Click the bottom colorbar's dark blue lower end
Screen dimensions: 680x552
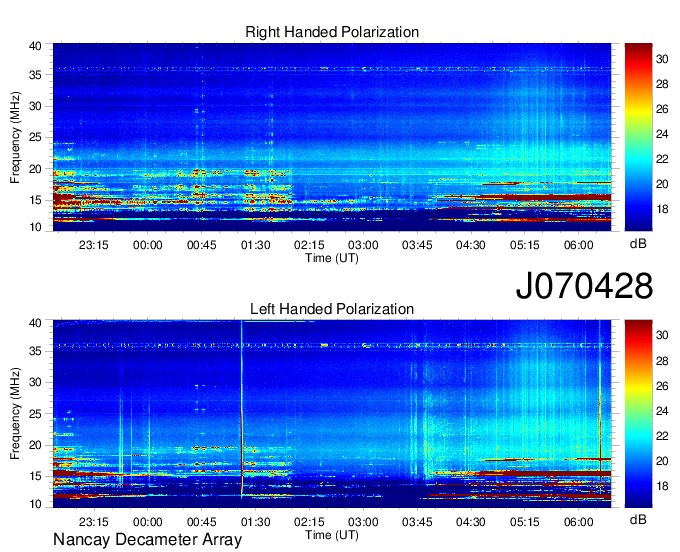pyautogui.click(x=638, y=501)
